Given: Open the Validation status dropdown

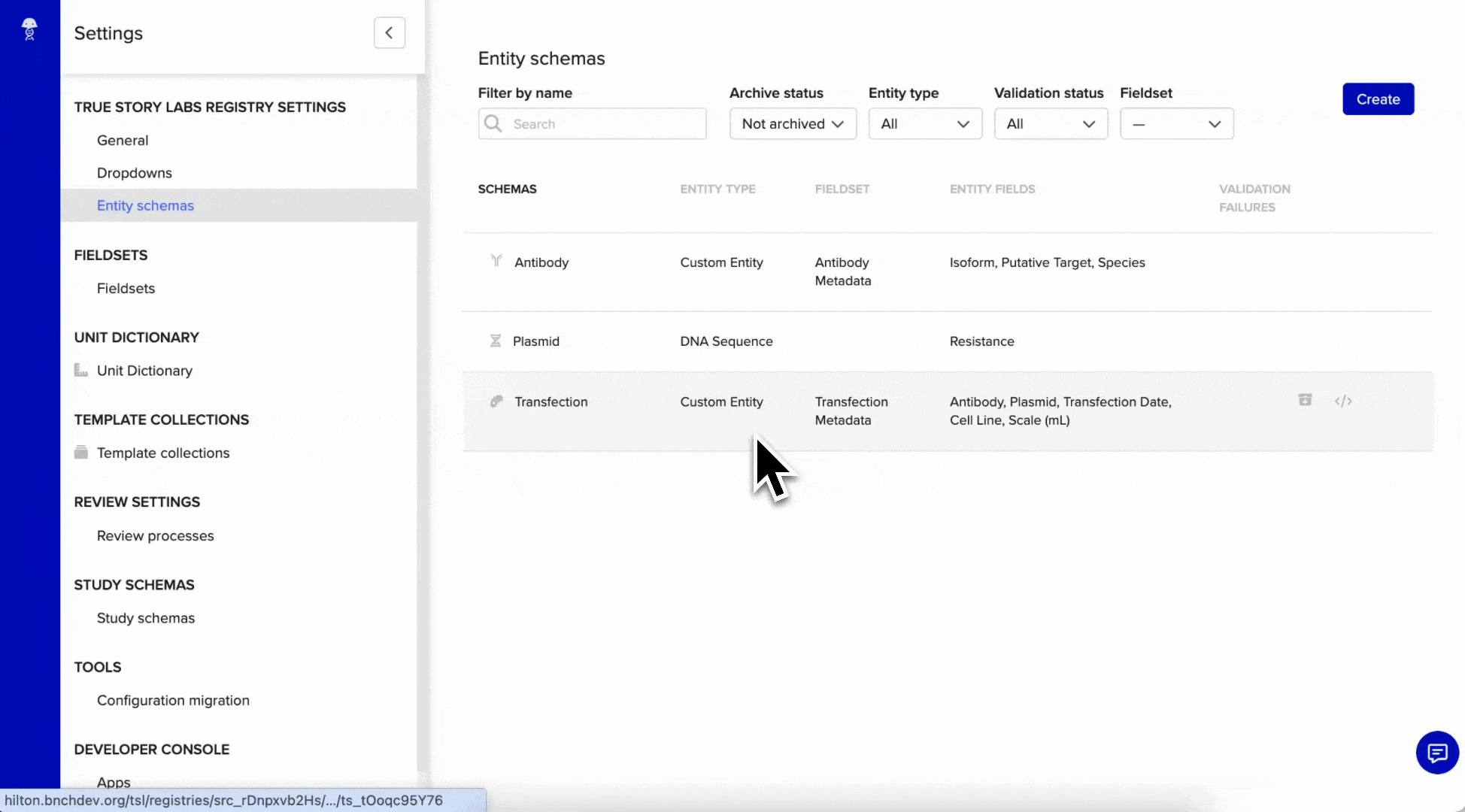Looking at the screenshot, I should tap(1051, 123).
